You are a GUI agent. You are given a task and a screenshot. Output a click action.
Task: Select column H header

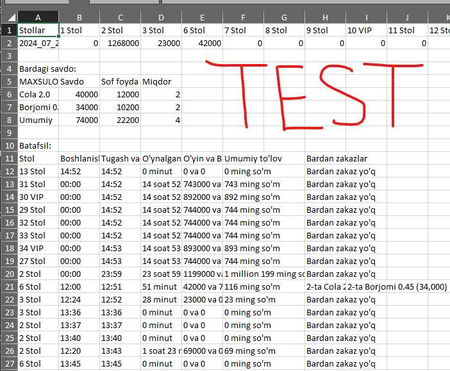[325, 17]
